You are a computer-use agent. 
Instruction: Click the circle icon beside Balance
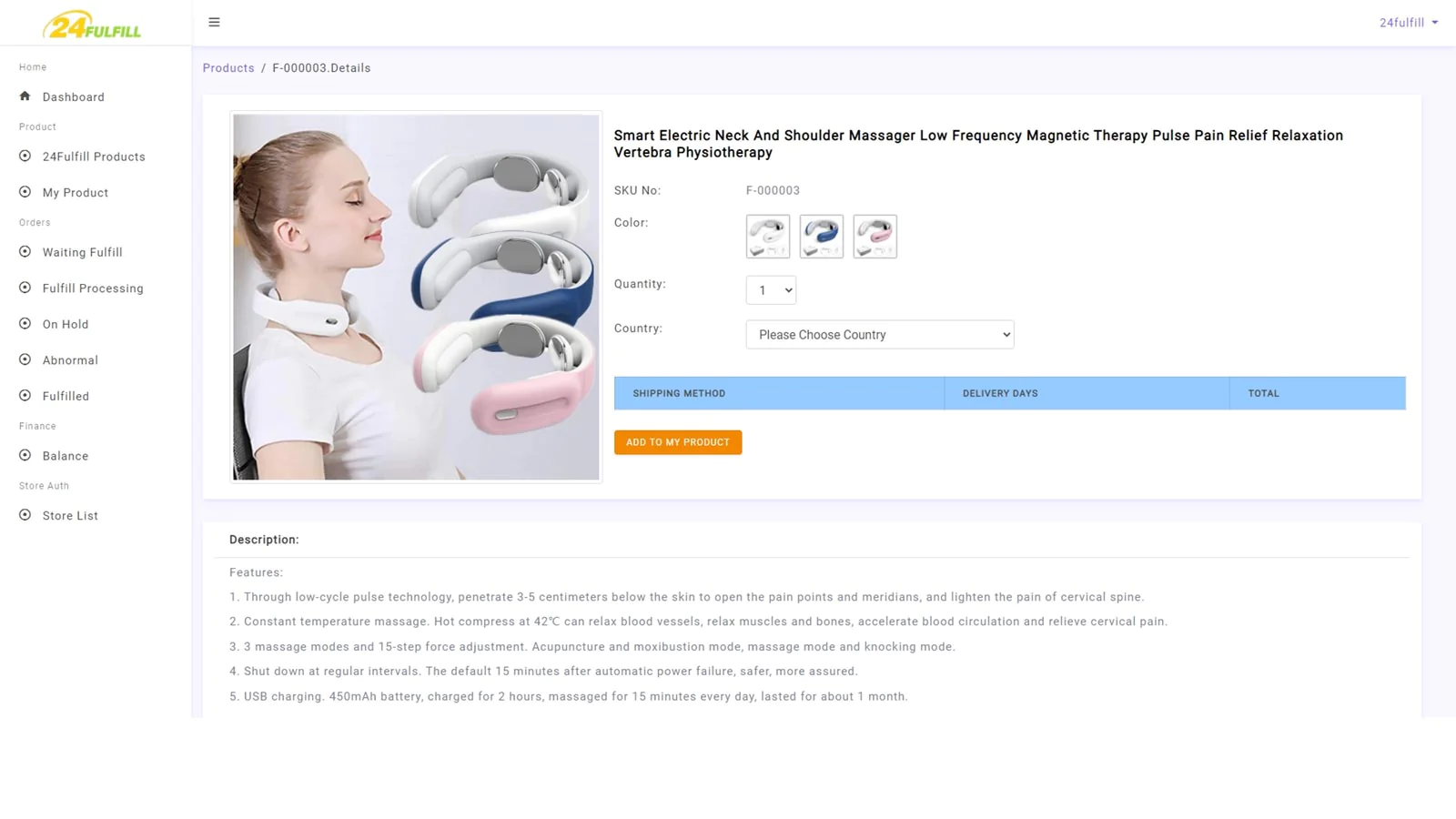coord(25,455)
